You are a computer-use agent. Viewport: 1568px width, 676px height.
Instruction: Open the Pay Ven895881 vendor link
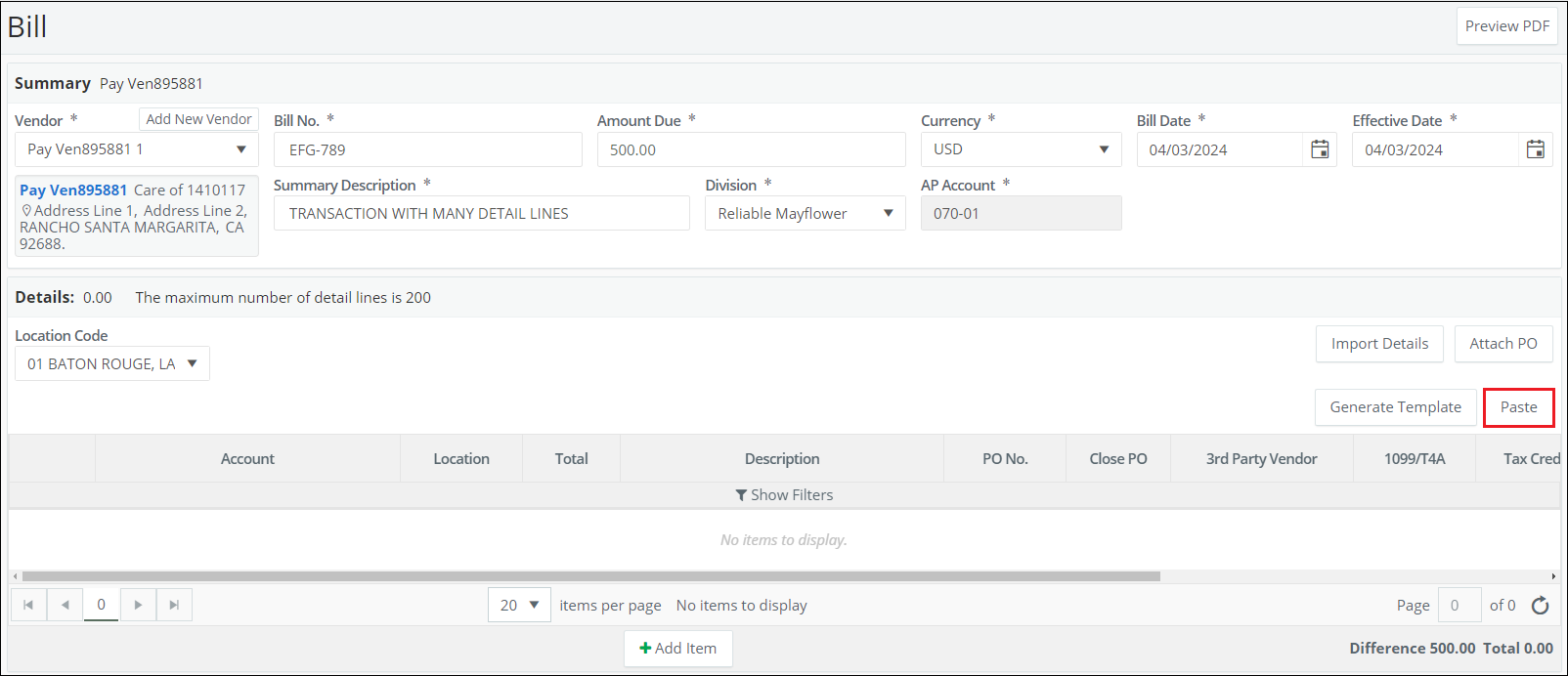(x=73, y=190)
